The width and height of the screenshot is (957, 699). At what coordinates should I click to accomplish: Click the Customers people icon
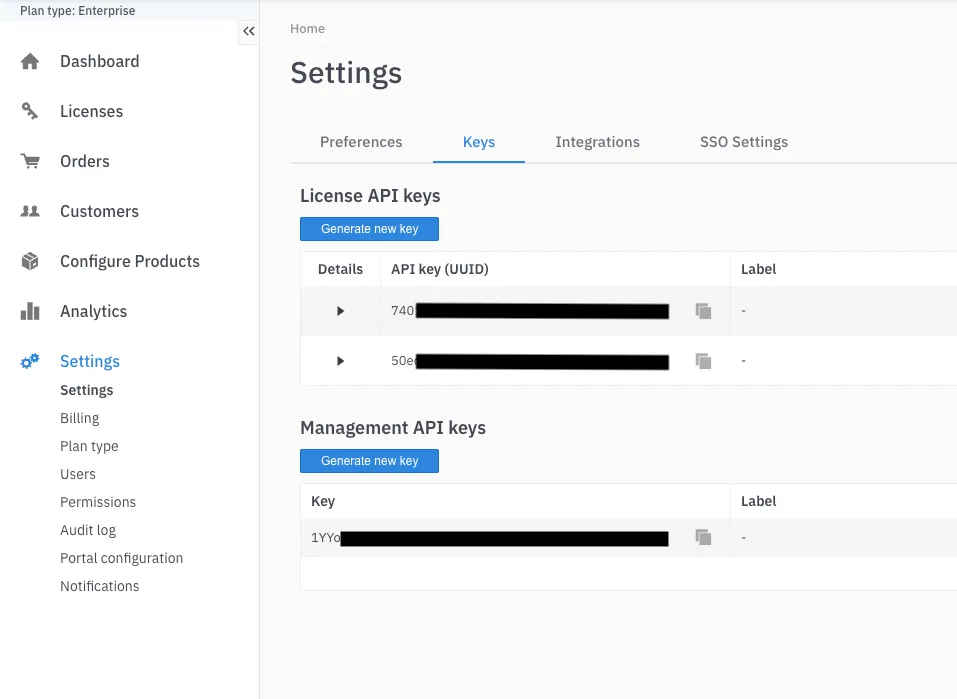31,211
